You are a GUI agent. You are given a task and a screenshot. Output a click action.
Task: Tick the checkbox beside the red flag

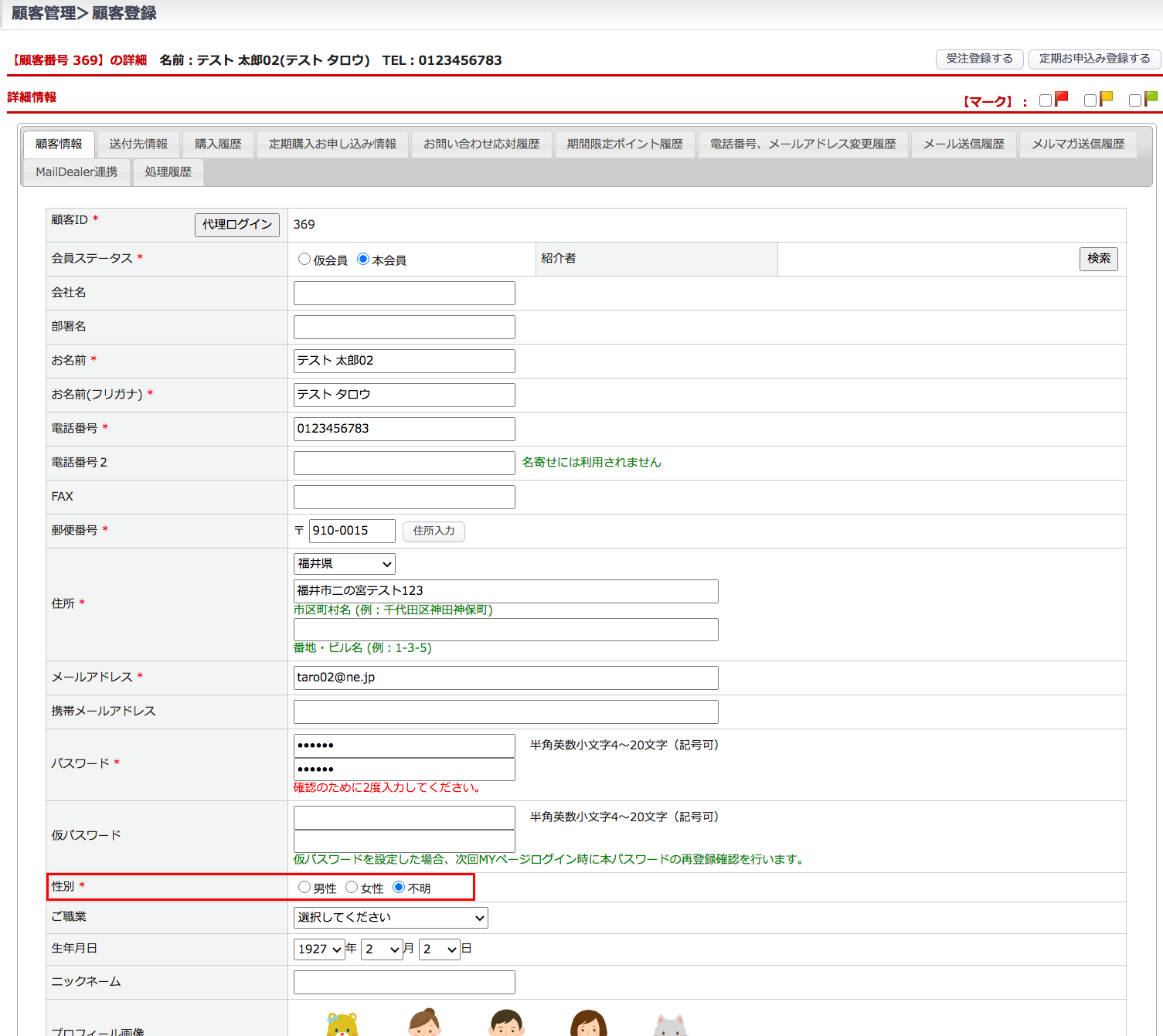[x=1046, y=100]
